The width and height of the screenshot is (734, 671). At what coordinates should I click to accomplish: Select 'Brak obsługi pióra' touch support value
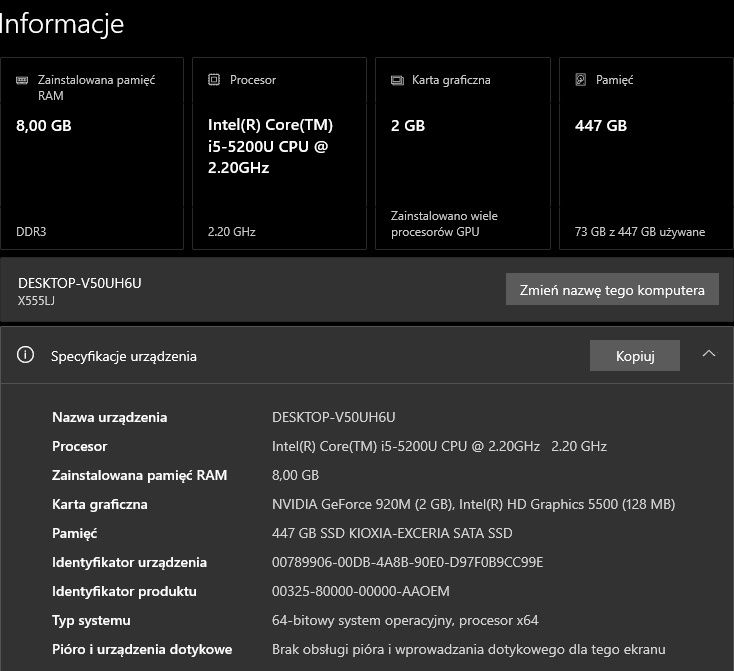pyautogui.click(x=469, y=649)
